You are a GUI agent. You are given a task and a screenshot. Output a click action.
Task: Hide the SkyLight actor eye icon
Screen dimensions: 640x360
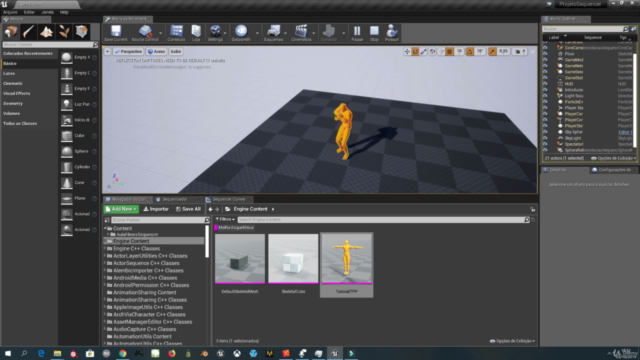click(x=545, y=138)
